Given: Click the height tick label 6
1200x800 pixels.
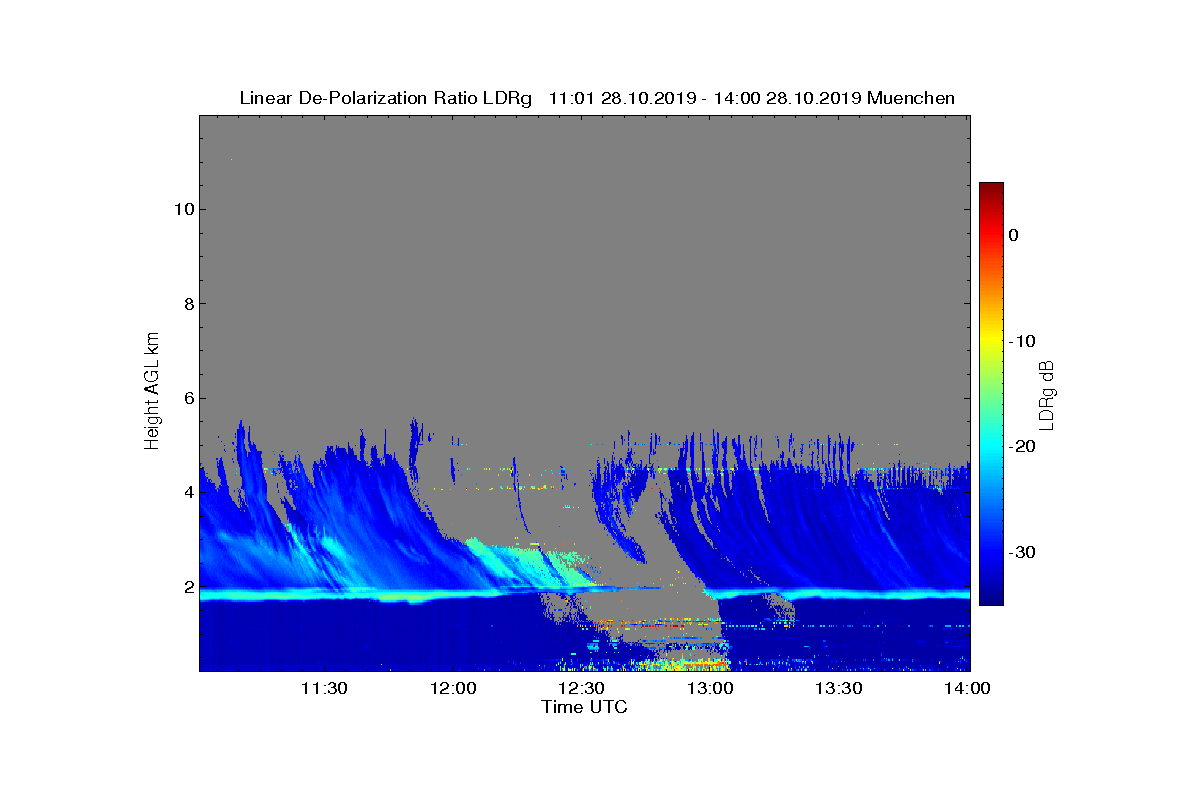Looking at the screenshot, I should (x=187, y=398).
